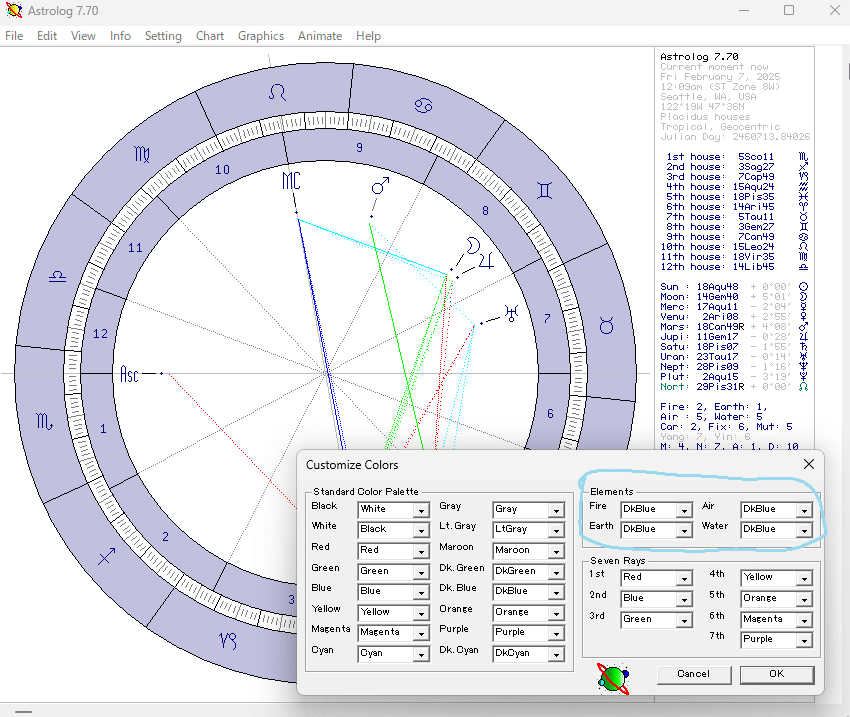
Task: Click Cancel in Customize Colors dialog
Action: tap(693, 674)
